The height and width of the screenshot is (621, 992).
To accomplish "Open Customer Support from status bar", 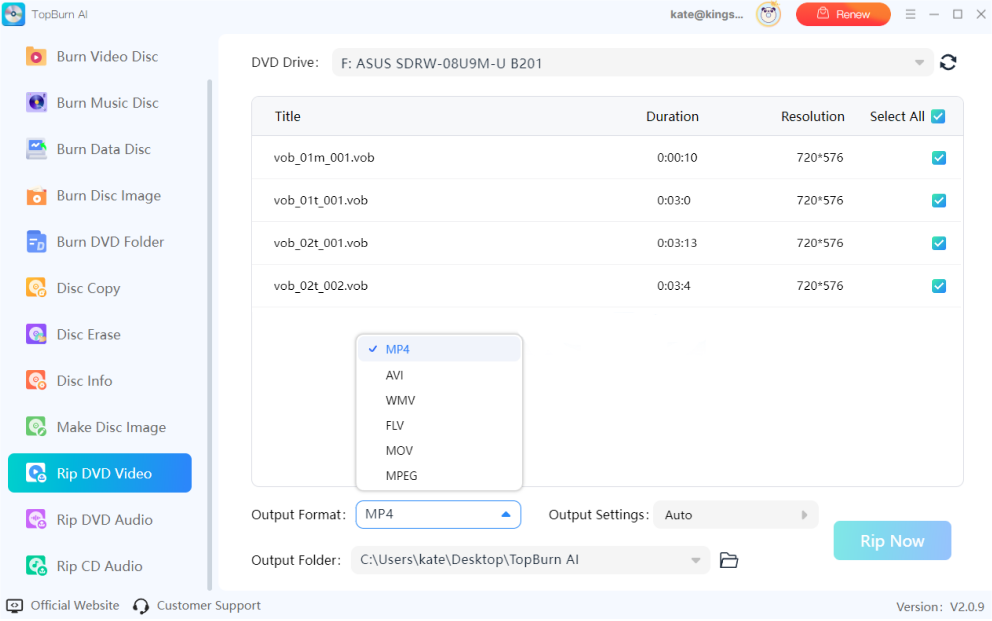I will [x=208, y=605].
